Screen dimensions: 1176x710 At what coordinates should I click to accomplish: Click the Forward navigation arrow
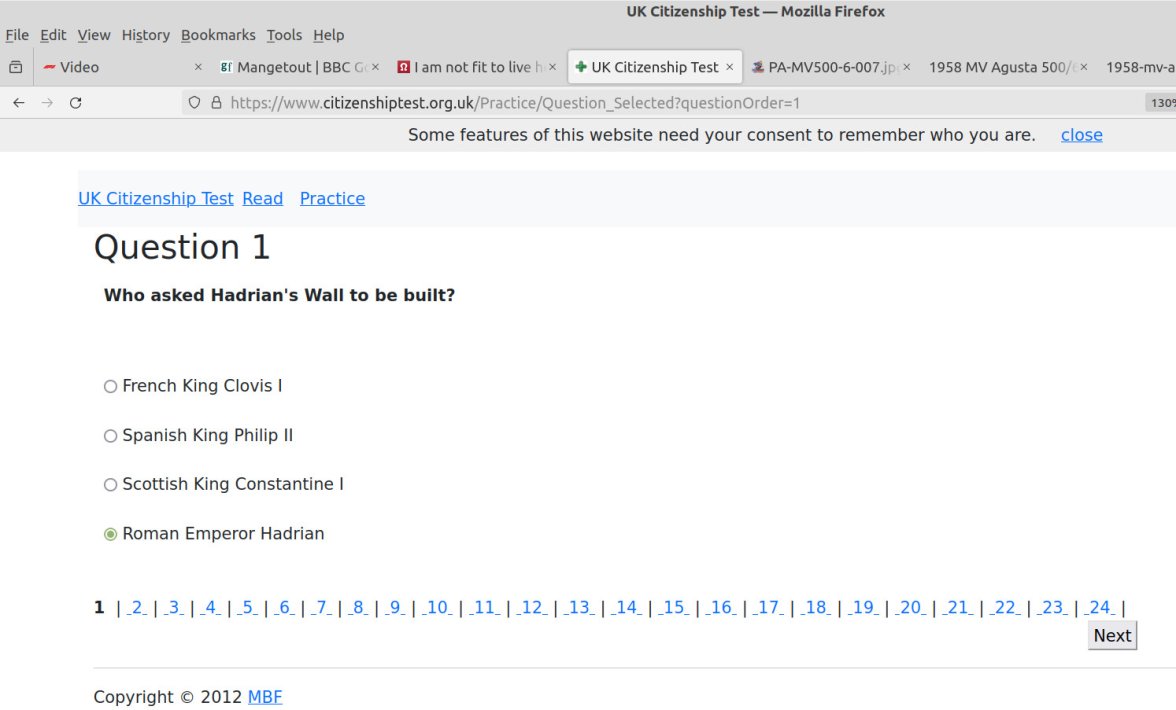tap(47, 102)
